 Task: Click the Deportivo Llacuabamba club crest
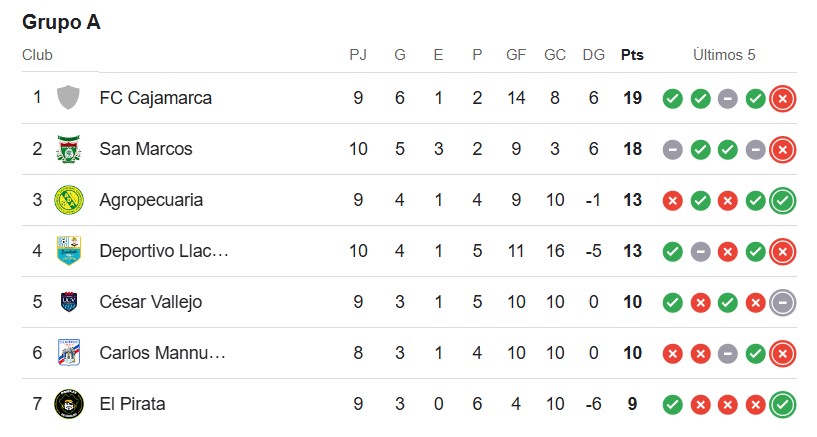(69, 251)
